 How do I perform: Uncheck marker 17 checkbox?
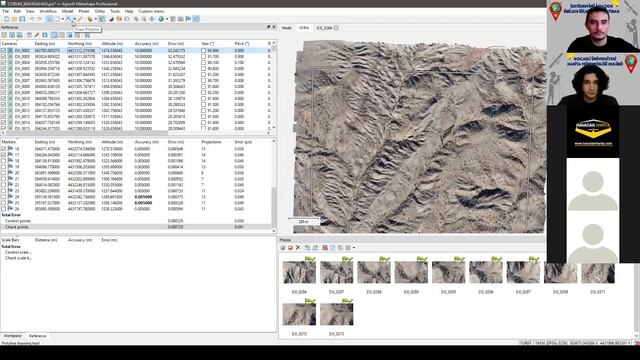tap(4, 155)
